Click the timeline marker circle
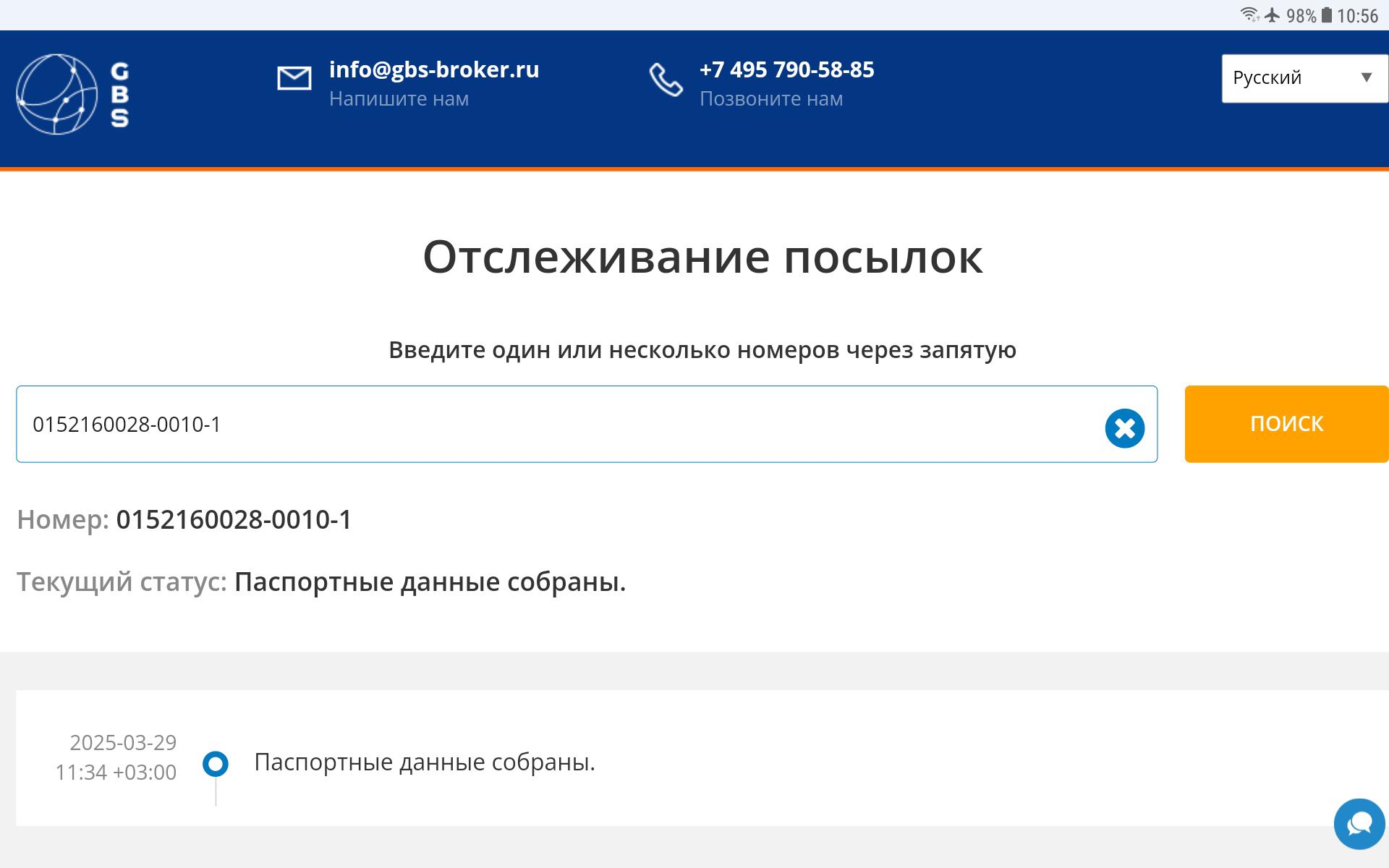Screen dimensions: 1389x868 click(x=216, y=764)
